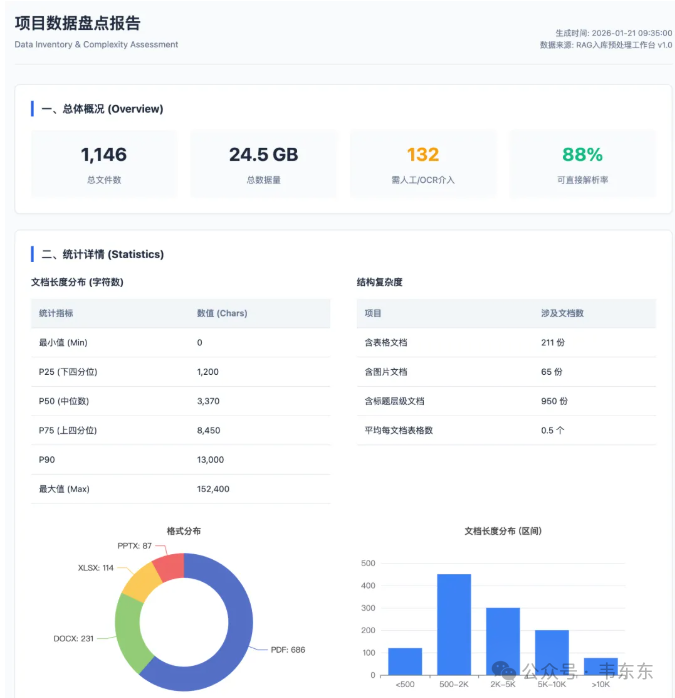The image size is (675, 698).
Task: Select the P50 (中位数) row label
Action: pyautogui.click(x=64, y=402)
